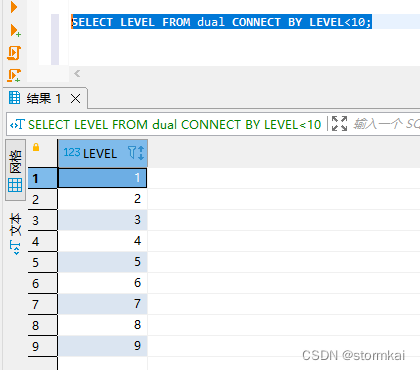Focus the SQL filter expression input field
Viewport: 420px width, 370px height.
pos(386,124)
